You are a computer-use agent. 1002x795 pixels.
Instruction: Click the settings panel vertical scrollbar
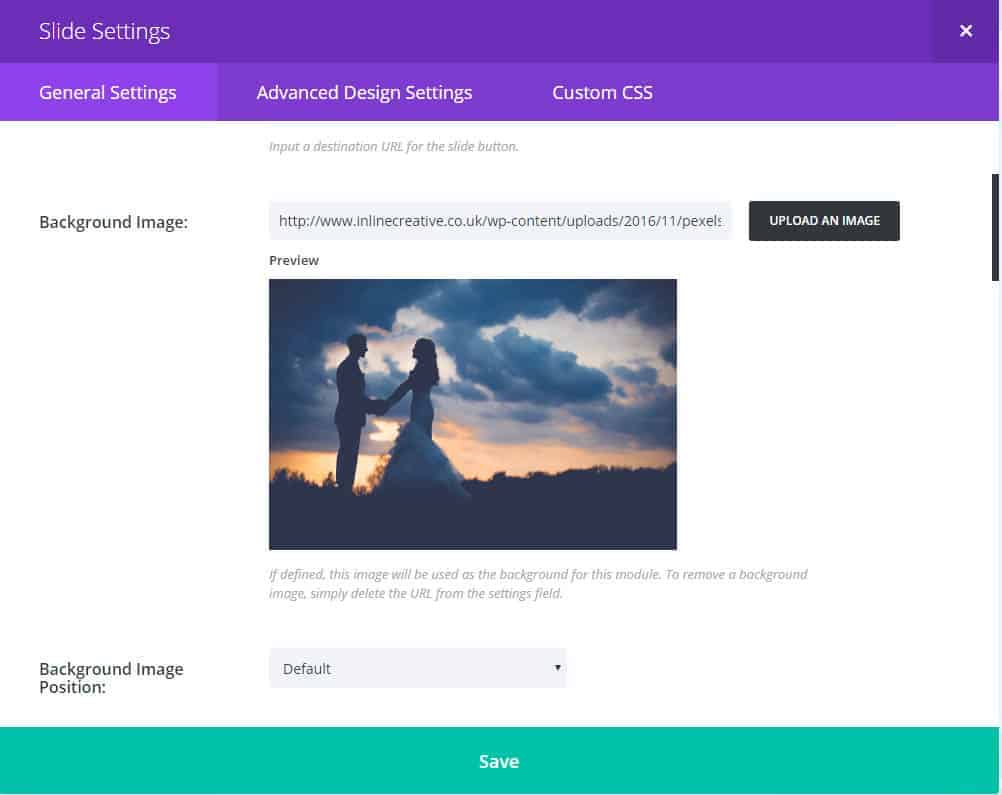coord(995,227)
